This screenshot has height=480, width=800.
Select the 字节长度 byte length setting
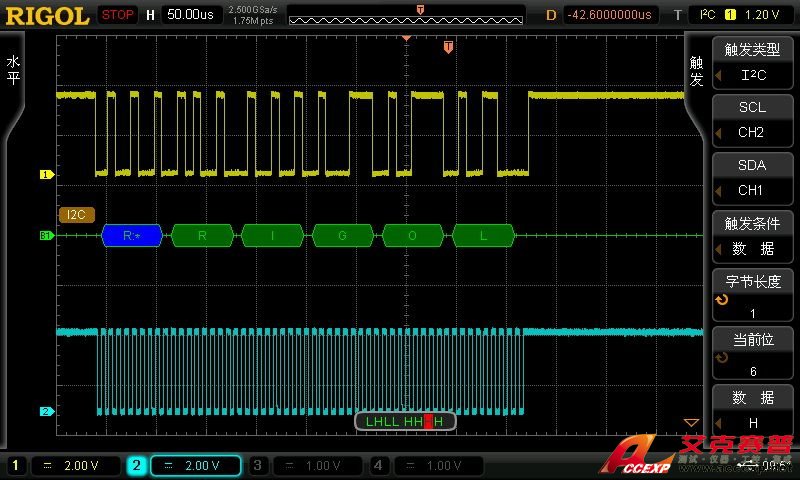(x=752, y=294)
